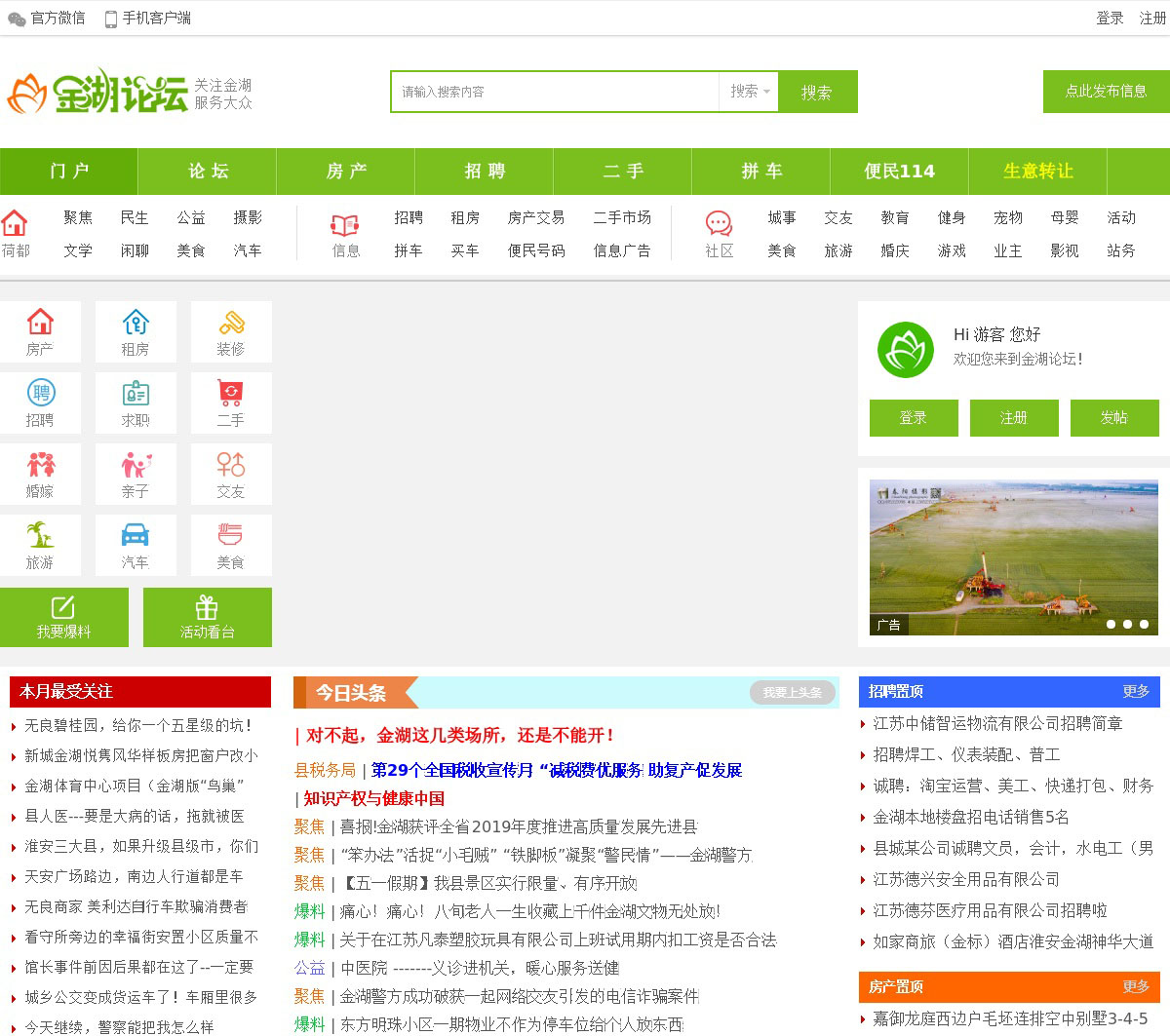Click the 点此发布信息 button
The image size is (1170, 1036).
[x=1106, y=92]
